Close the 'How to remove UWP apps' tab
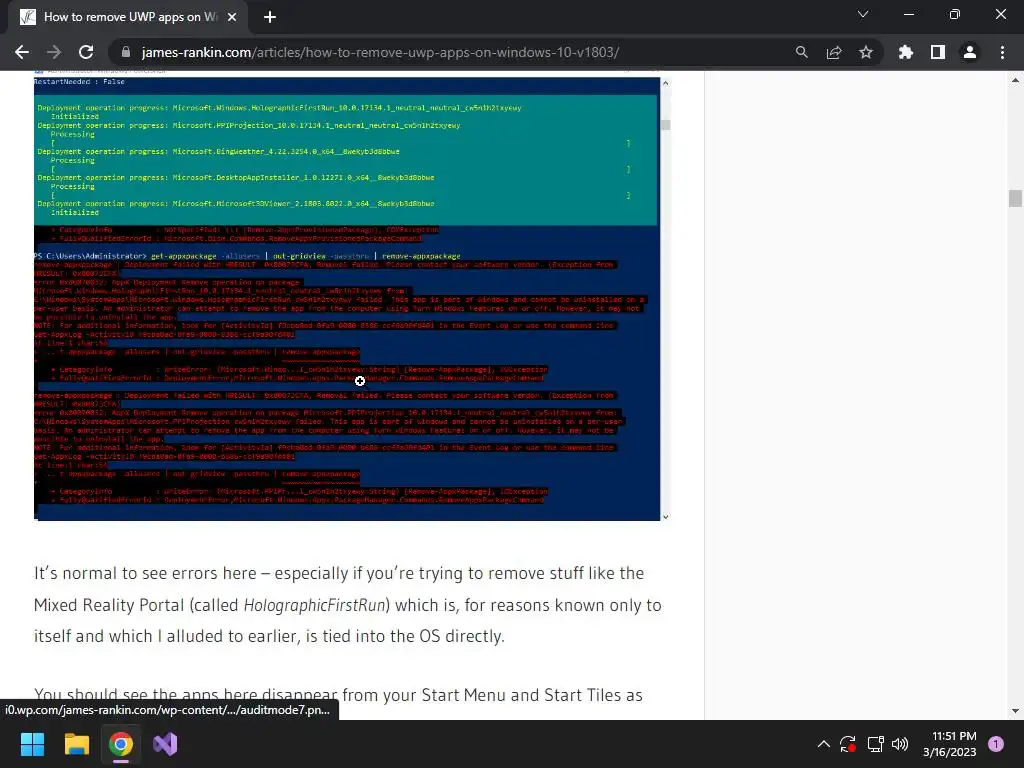Screen dimensions: 1024x768 (x=232, y=17)
